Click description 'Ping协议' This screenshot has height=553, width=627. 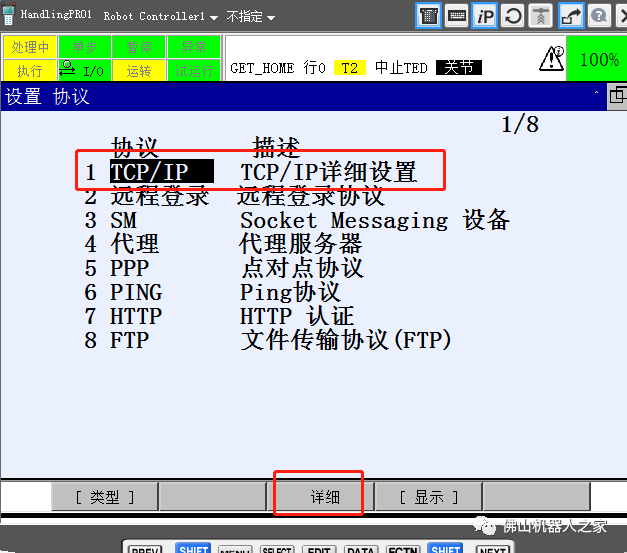coord(290,292)
